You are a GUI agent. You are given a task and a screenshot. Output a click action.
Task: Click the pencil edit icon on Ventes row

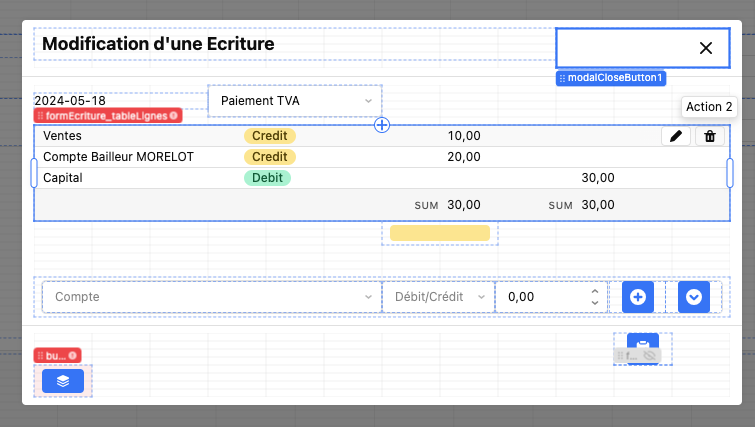coord(676,136)
